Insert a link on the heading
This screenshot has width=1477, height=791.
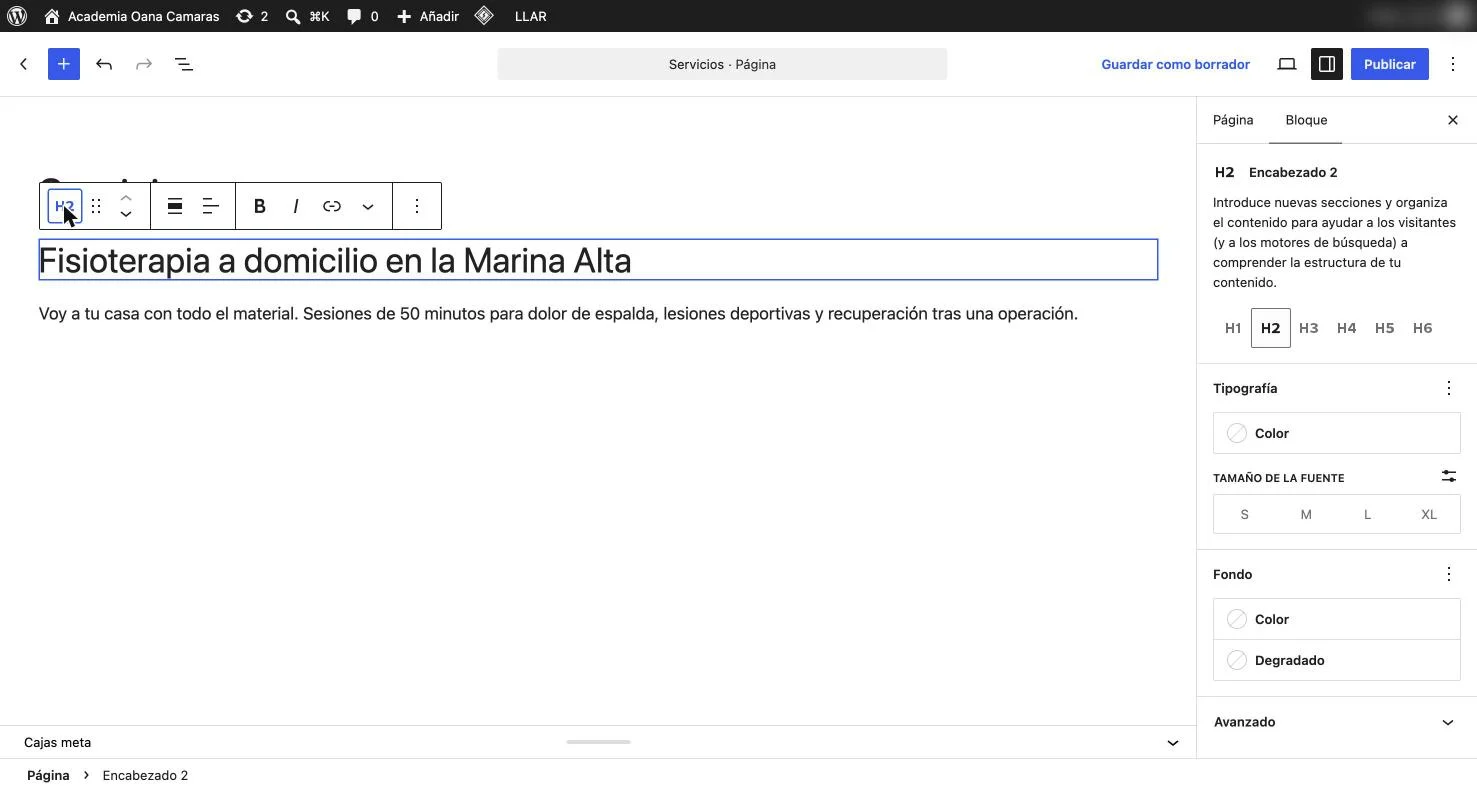coord(332,206)
